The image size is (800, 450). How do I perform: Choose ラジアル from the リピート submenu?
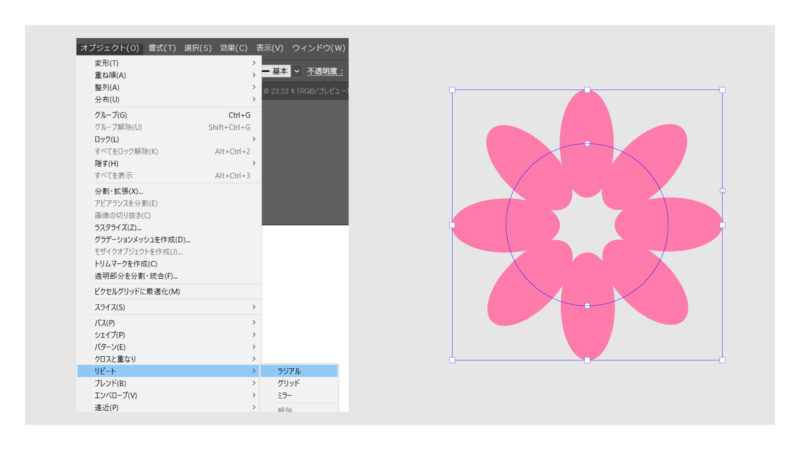pos(290,371)
